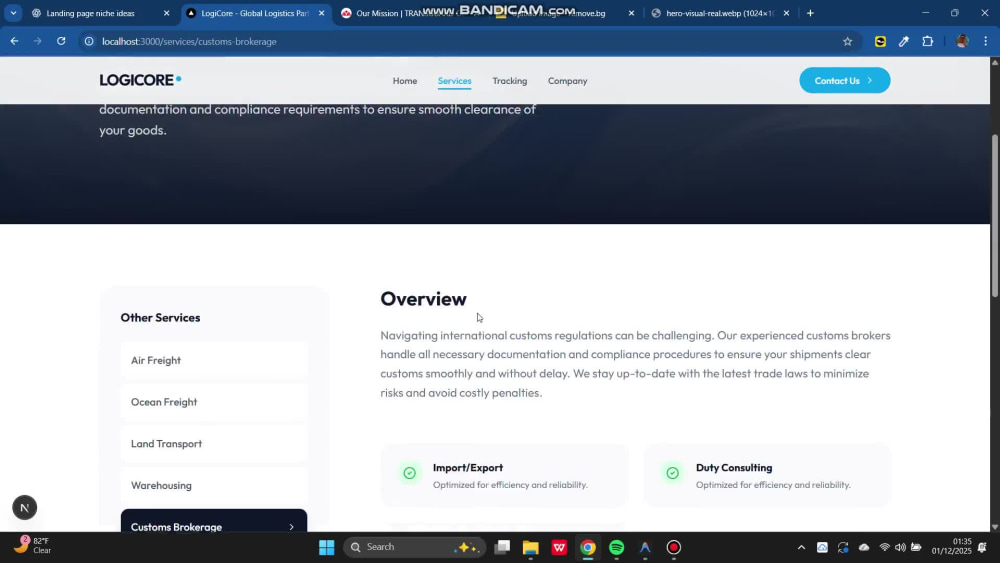Open the weather widget showing 82°F
This screenshot has height=563, width=1000.
click(x=33, y=546)
